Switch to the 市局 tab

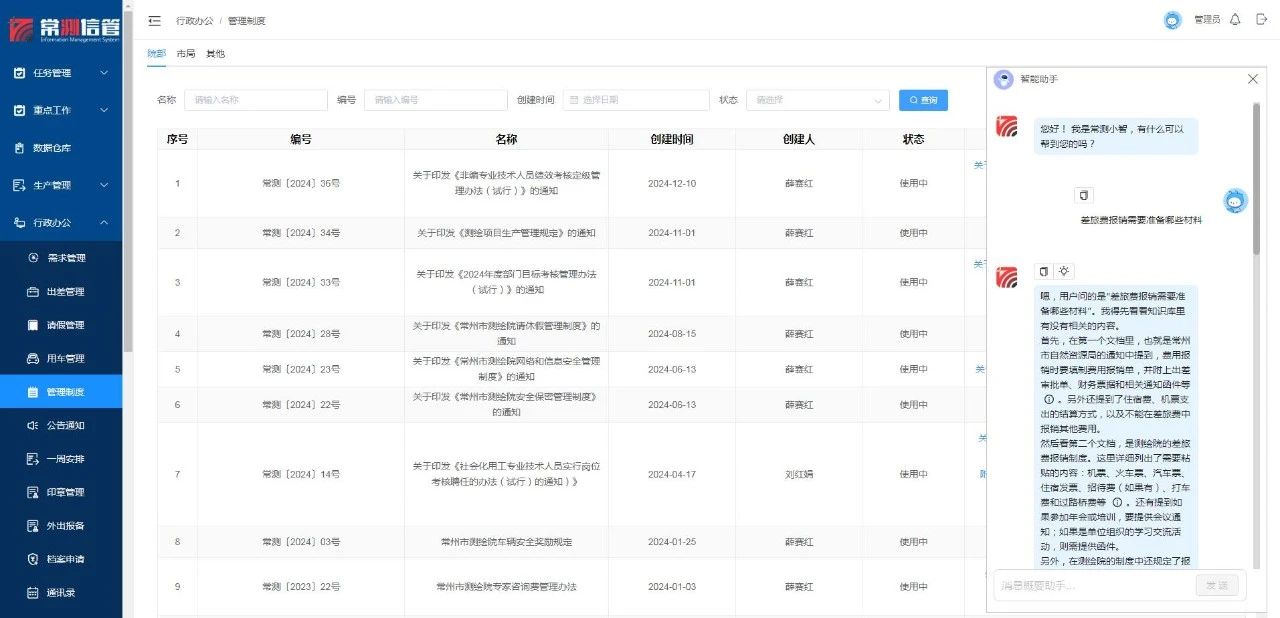(x=185, y=53)
